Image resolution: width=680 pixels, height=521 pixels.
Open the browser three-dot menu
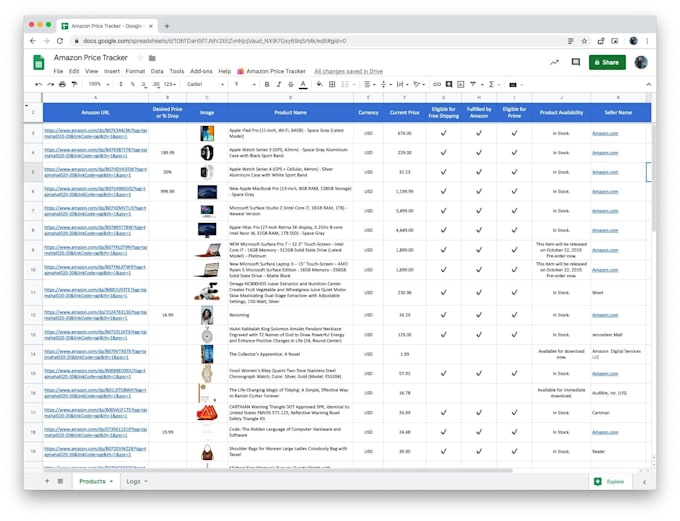coord(647,41)
